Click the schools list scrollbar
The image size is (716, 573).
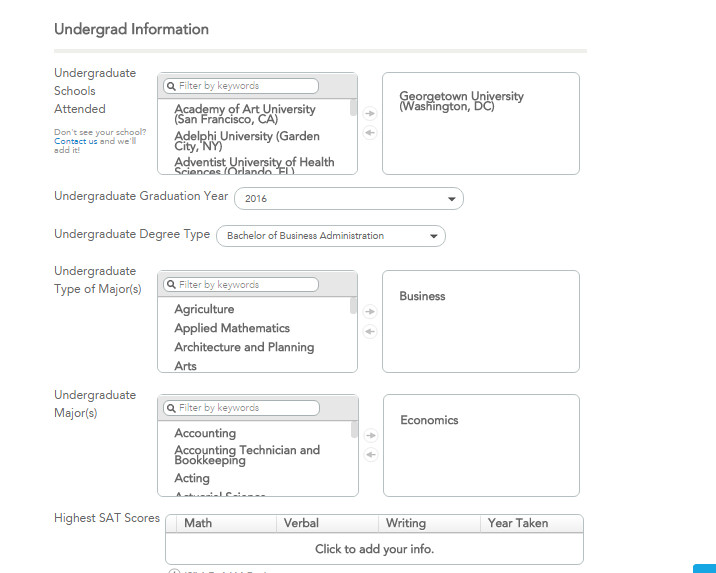pos(354,108)
